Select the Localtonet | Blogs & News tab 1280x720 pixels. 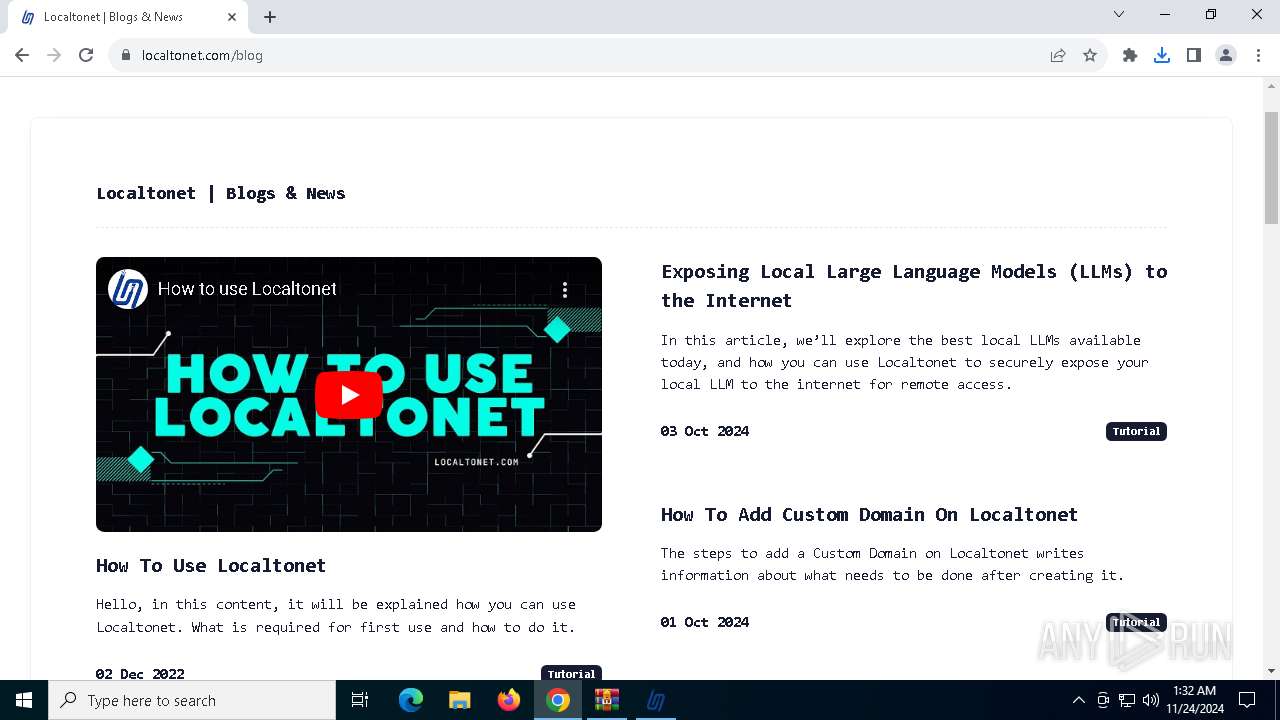coord(126,17)
